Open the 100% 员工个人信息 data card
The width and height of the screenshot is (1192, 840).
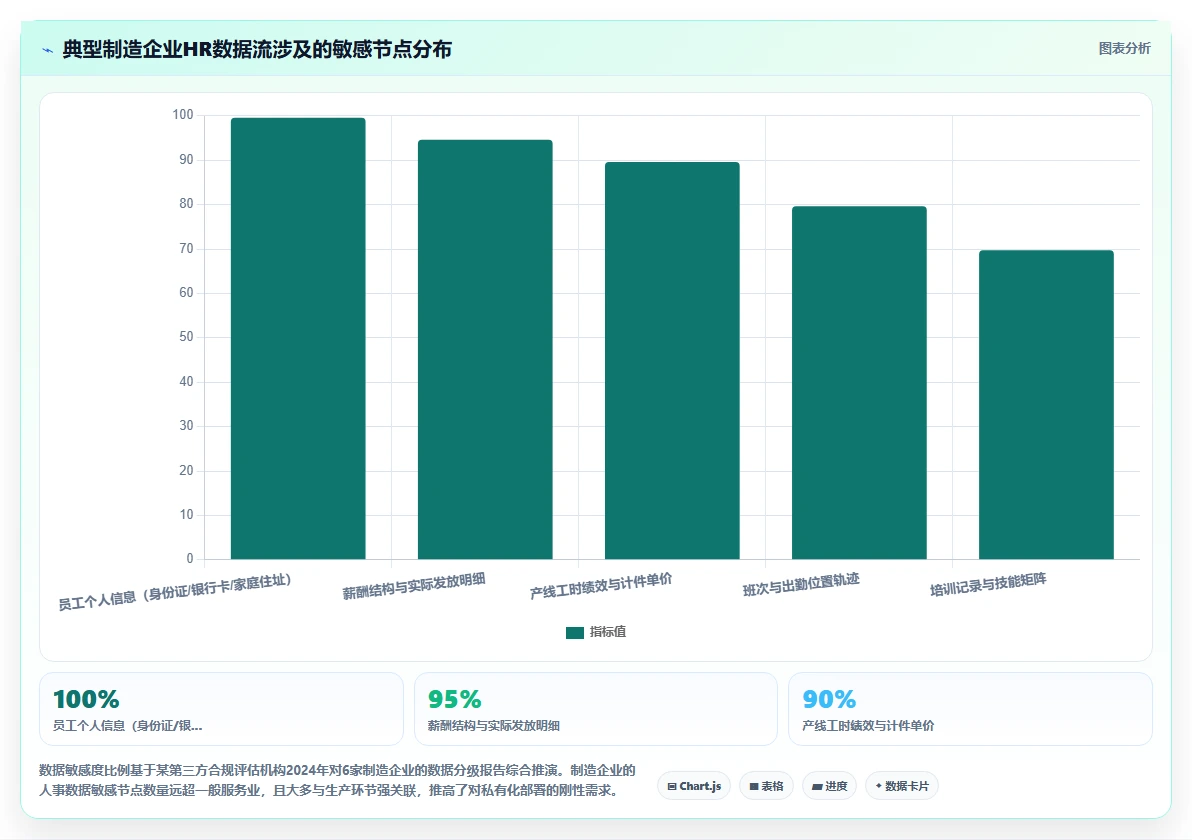[221, 709]
